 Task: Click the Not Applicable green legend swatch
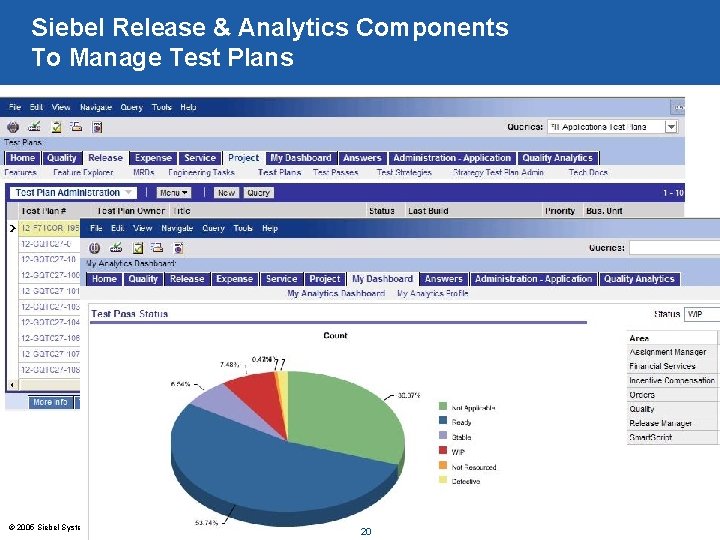[x=443, y=406]
